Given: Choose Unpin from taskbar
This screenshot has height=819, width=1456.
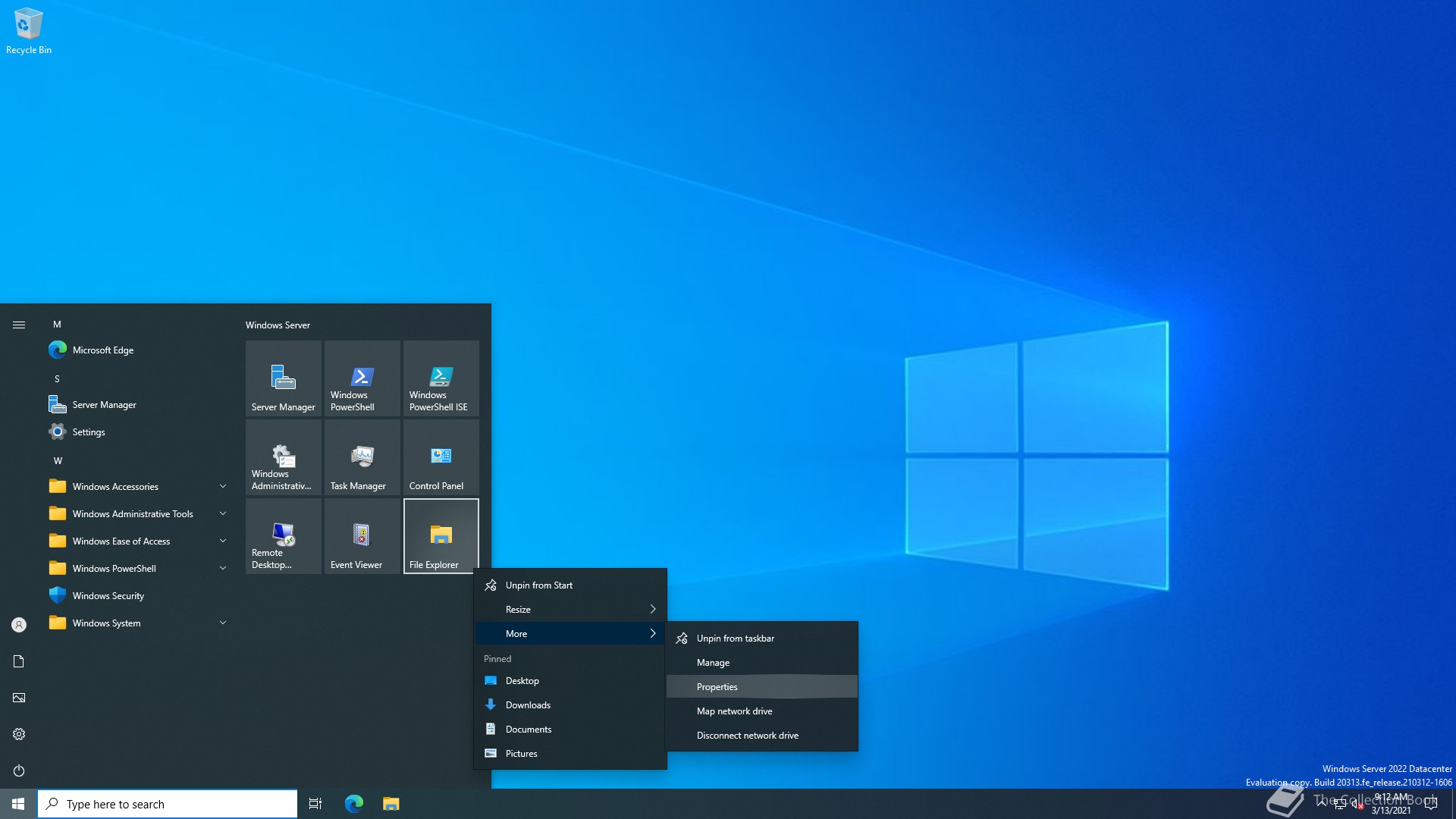Looking at the screenshot, I should (762, 638).
